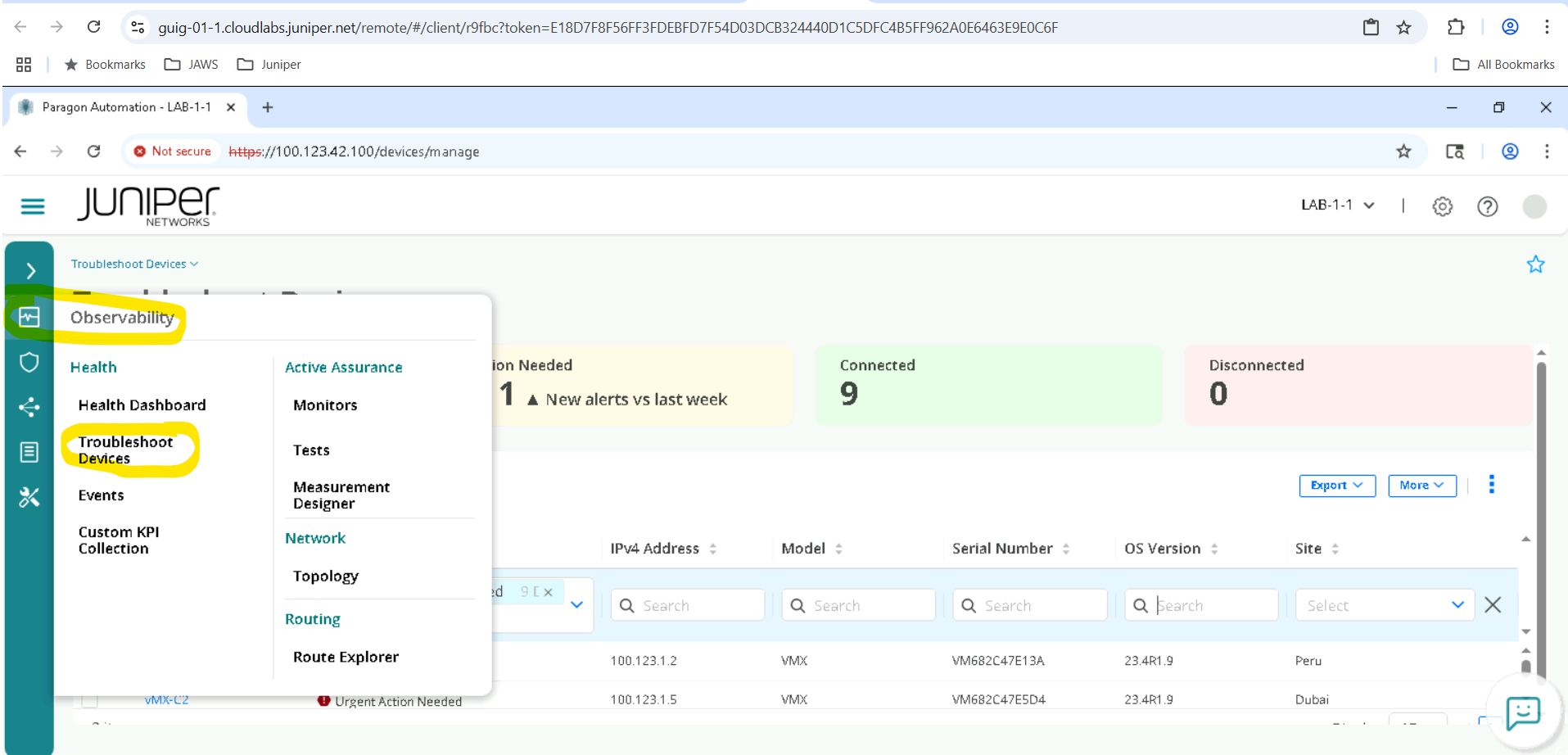
Task: Open the chat assistant bubble icon
Action: click(1522, 712)
